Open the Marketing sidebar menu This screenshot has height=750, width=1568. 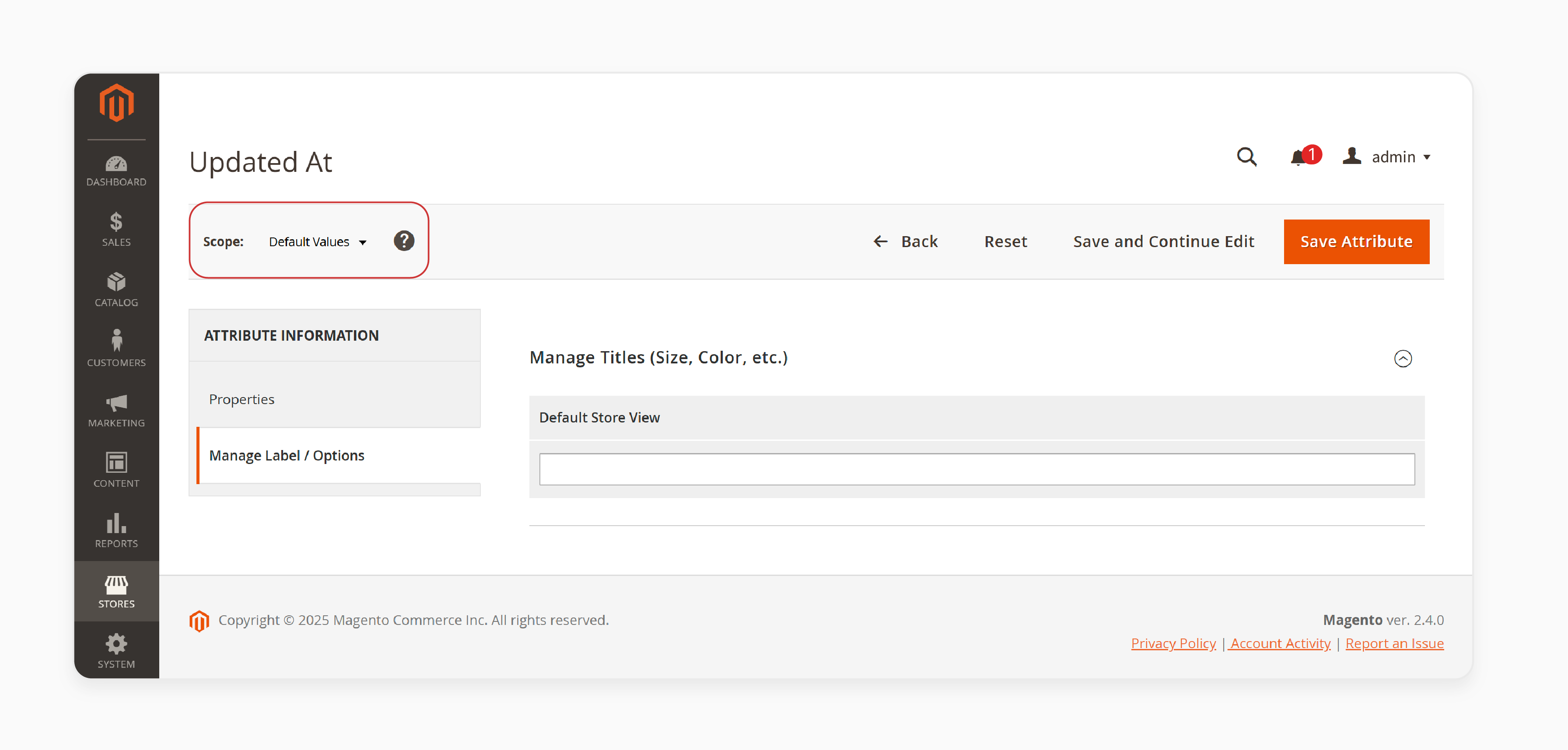pyautogui.click(x=116, y=410)
